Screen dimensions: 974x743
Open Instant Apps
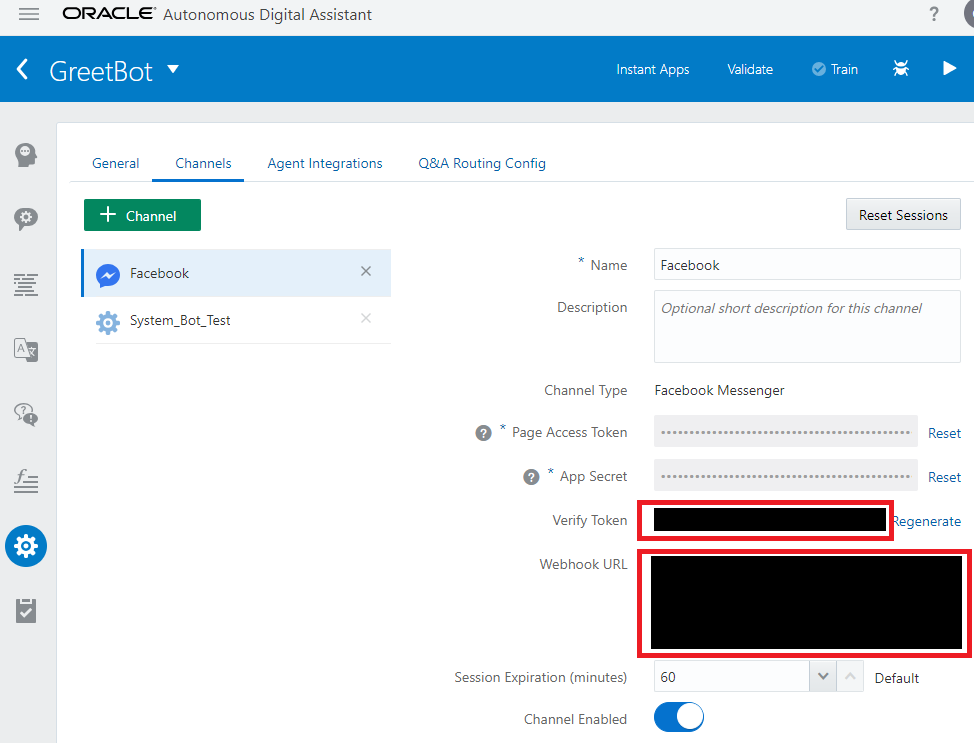tap(652, 69)
